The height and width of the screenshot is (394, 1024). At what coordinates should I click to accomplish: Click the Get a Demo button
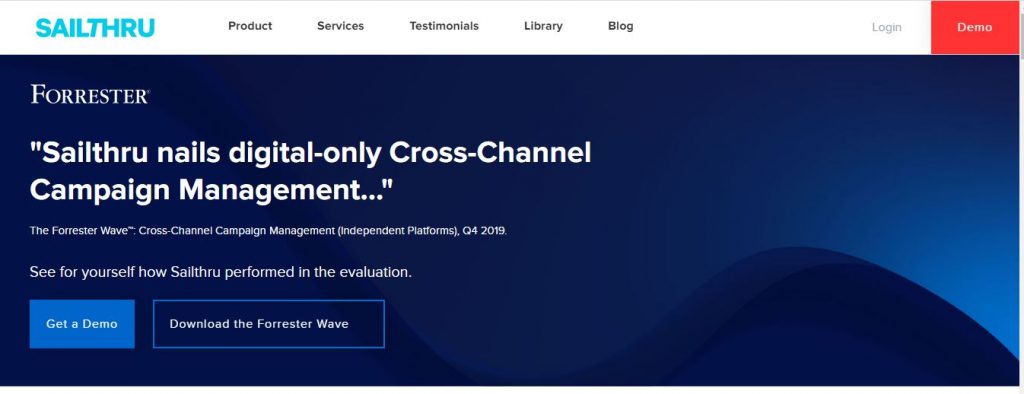(82, 324)
